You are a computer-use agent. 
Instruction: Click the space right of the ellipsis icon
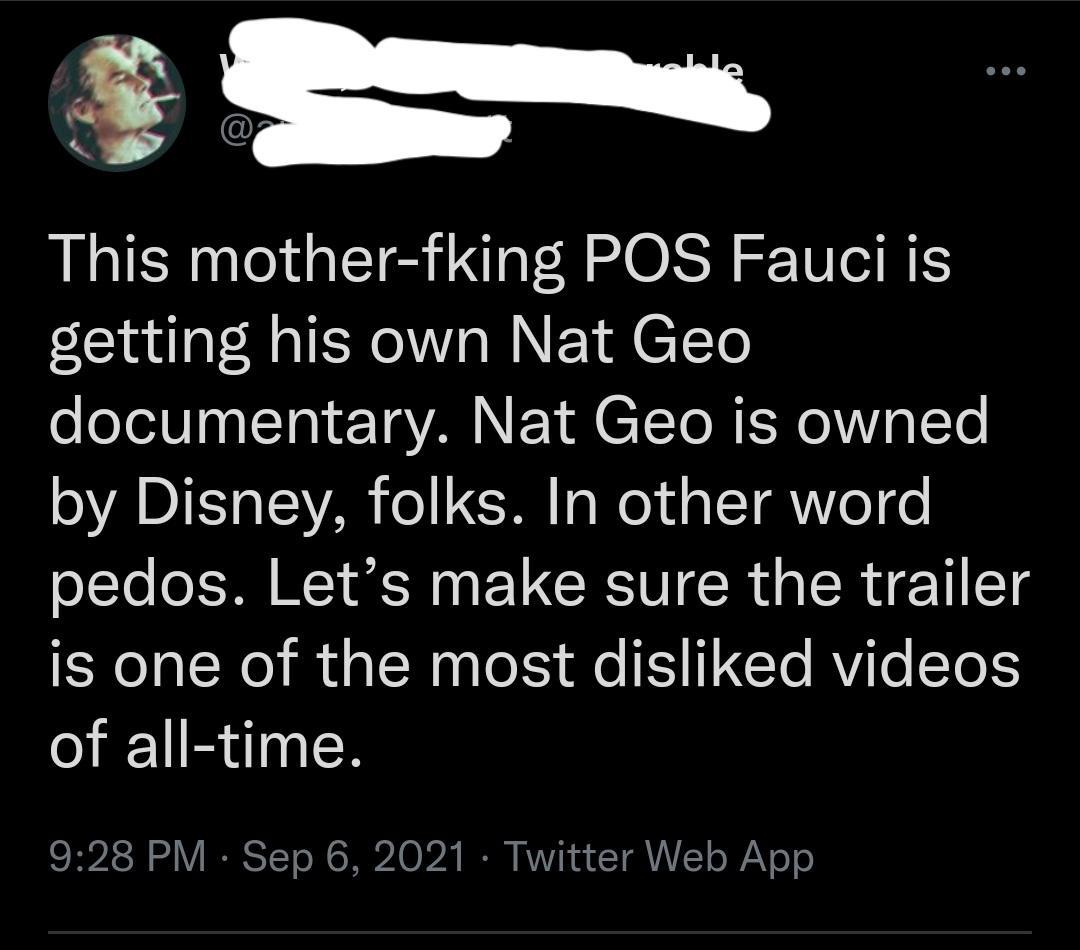tap(1050, 70)
